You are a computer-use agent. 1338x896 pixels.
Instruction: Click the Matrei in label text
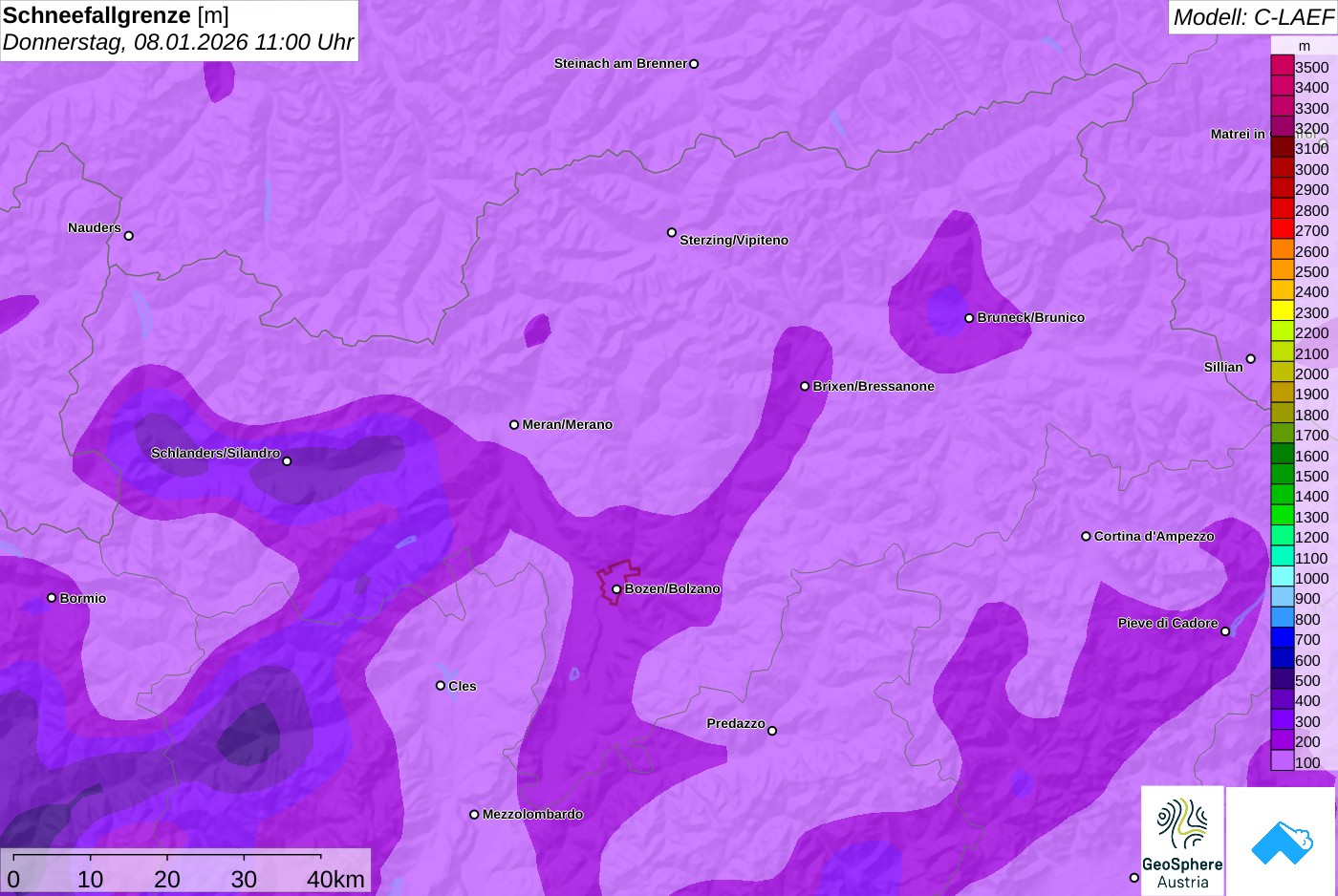[1238, 134]
